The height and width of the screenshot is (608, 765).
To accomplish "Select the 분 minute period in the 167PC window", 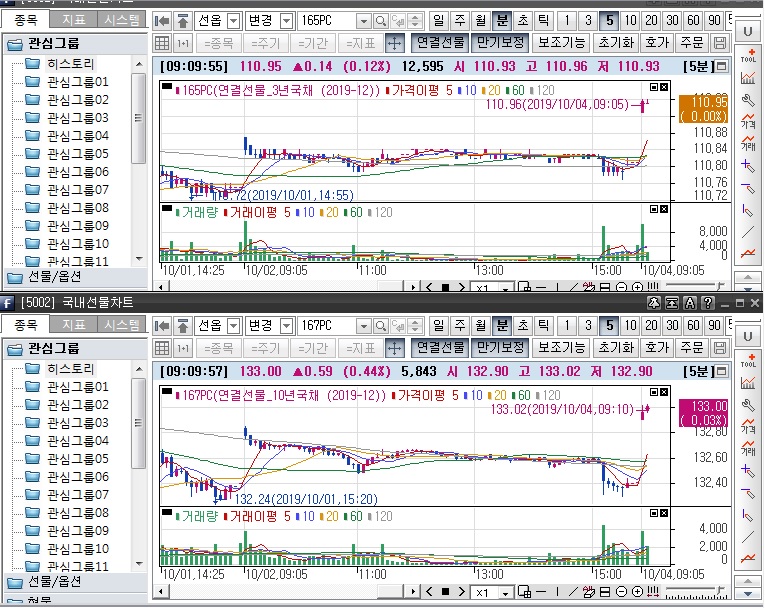I will (502, 325).
